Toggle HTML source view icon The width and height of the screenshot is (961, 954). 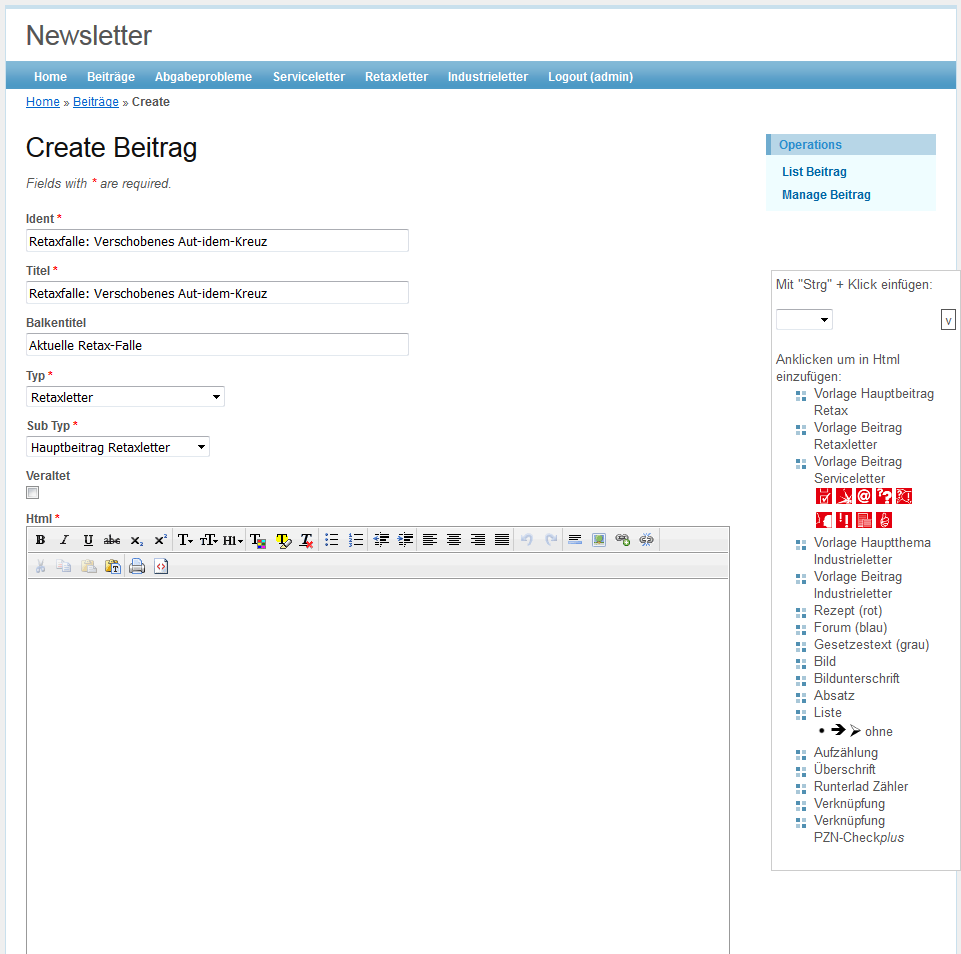point(161,566)
